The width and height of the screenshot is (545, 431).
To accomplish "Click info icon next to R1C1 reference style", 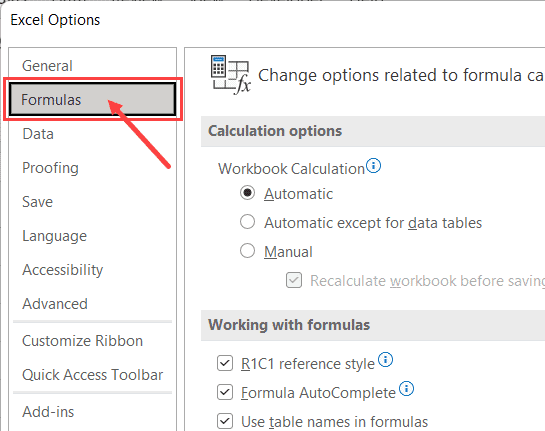I will (x=385, y=359).
